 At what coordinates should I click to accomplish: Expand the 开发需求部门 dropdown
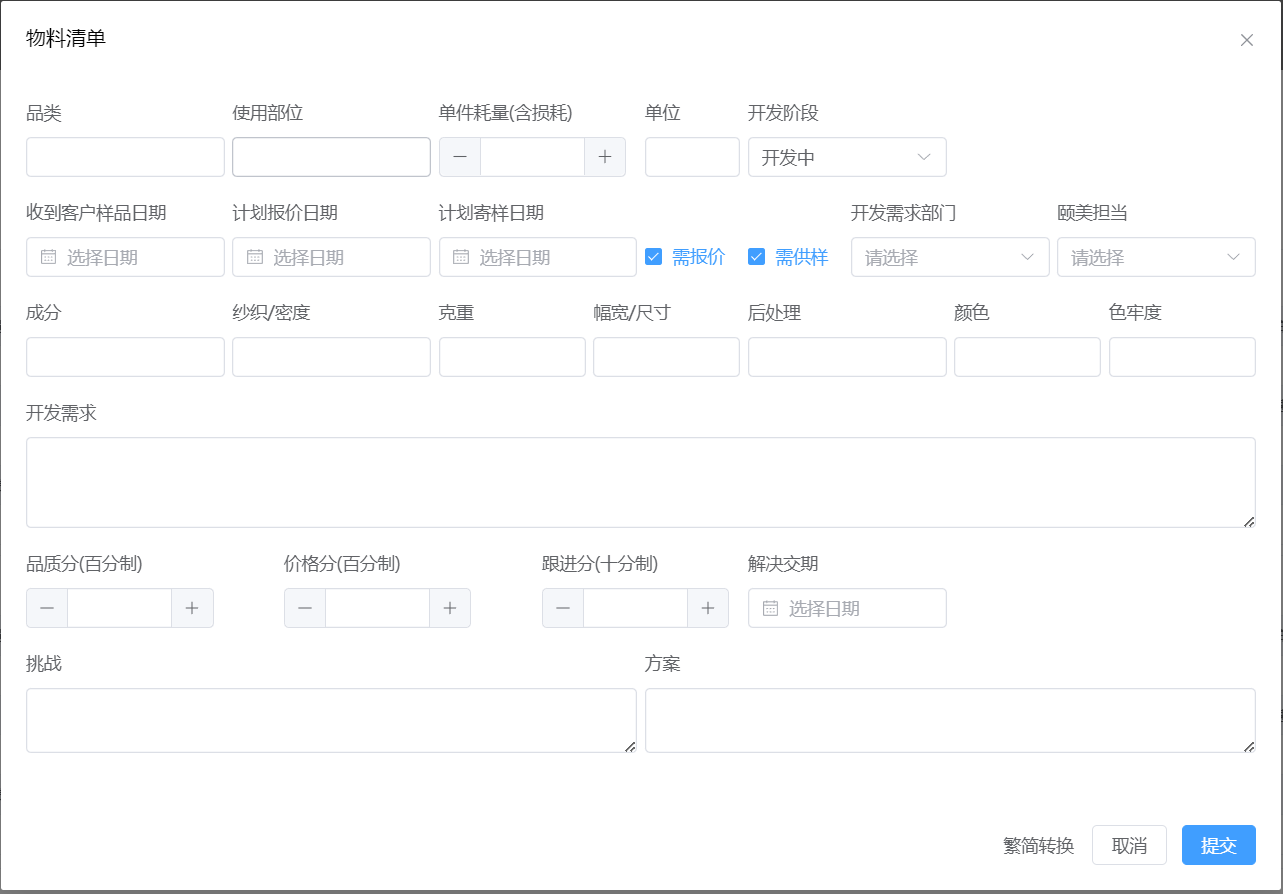point(949,257)
